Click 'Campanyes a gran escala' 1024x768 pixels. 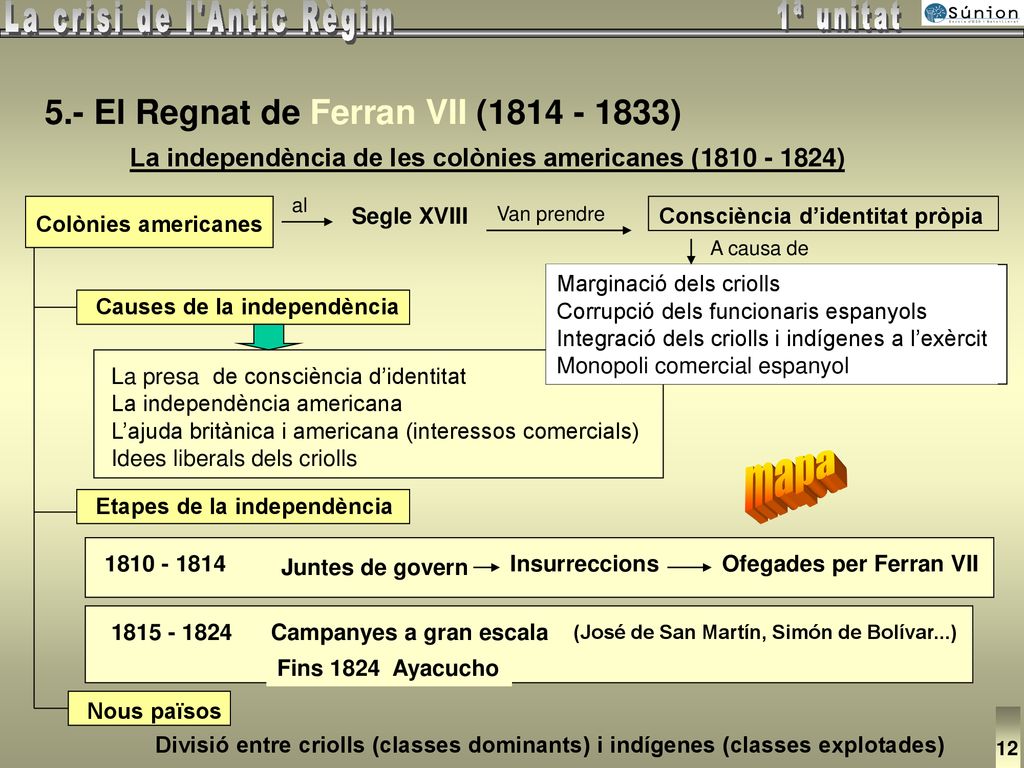coord(409,632)
